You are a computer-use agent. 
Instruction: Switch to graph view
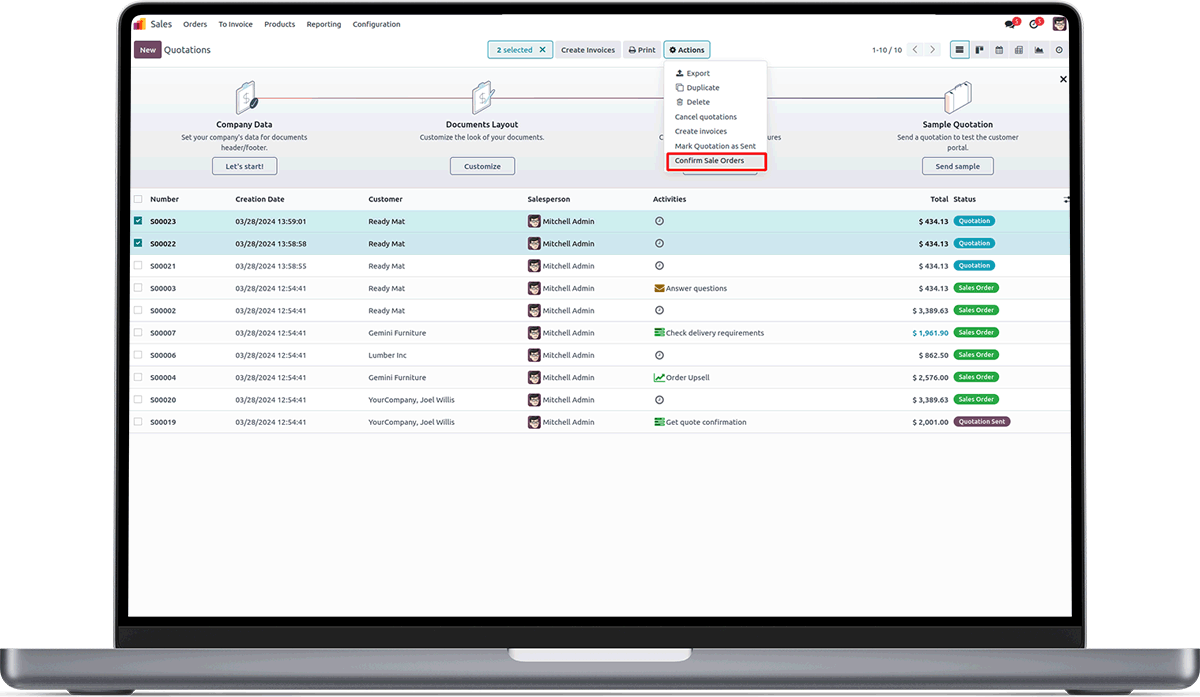click(x=1039, y=50)
